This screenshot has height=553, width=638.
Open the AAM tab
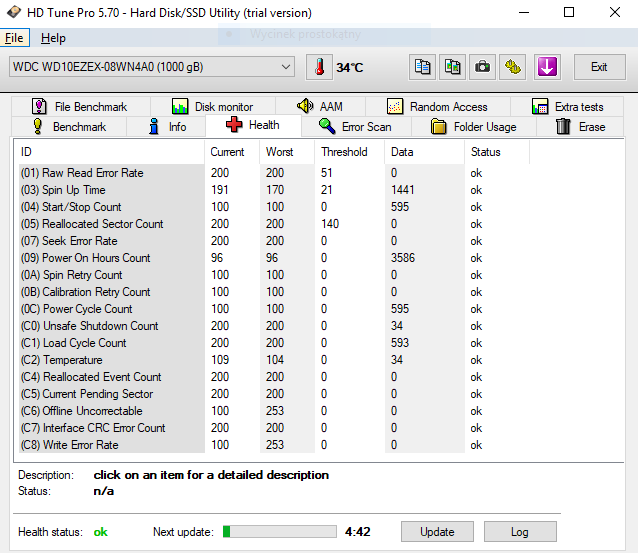320,107
